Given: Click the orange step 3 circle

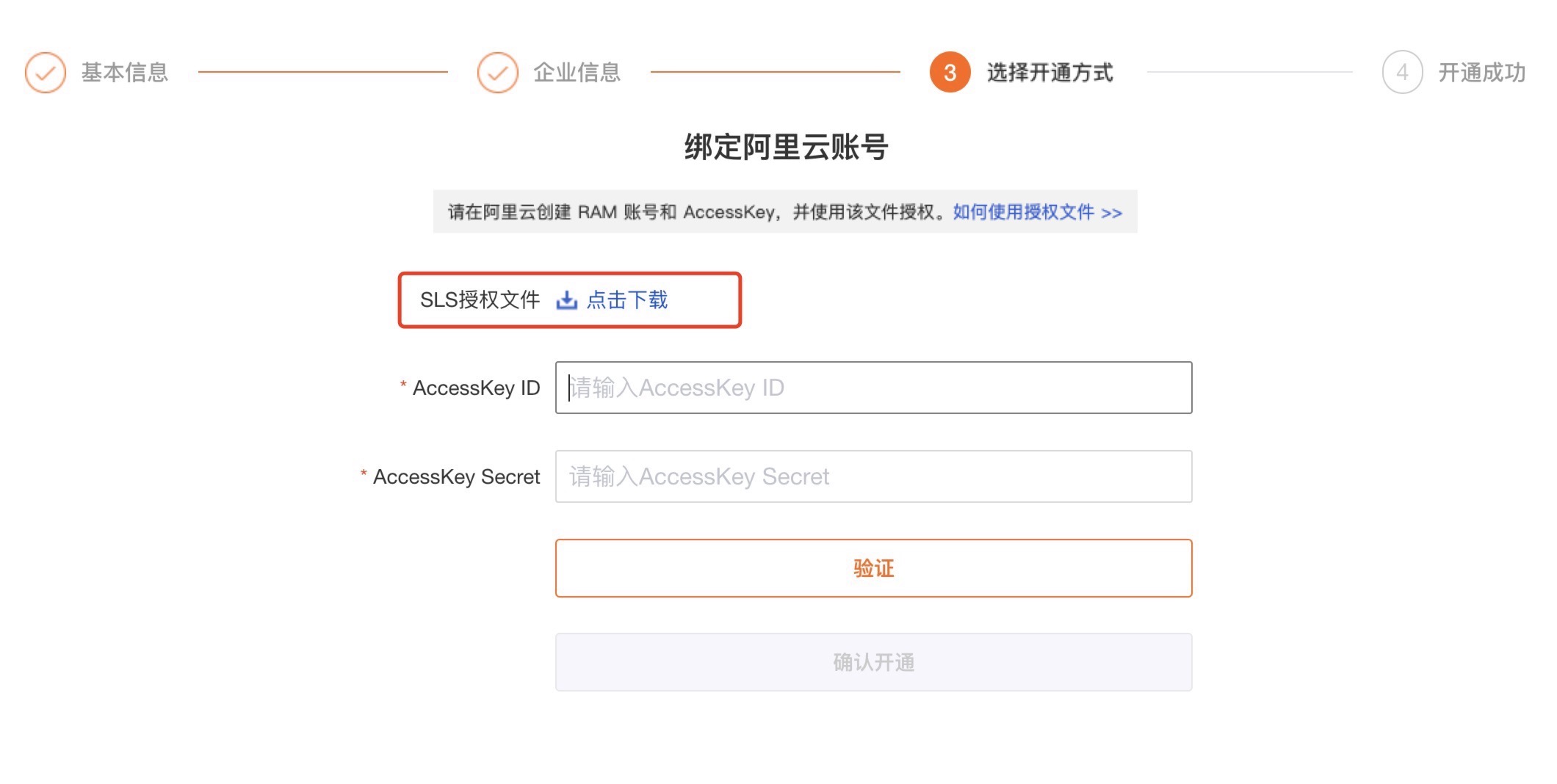Looking at the screenshot, I should tap(950, 73).
